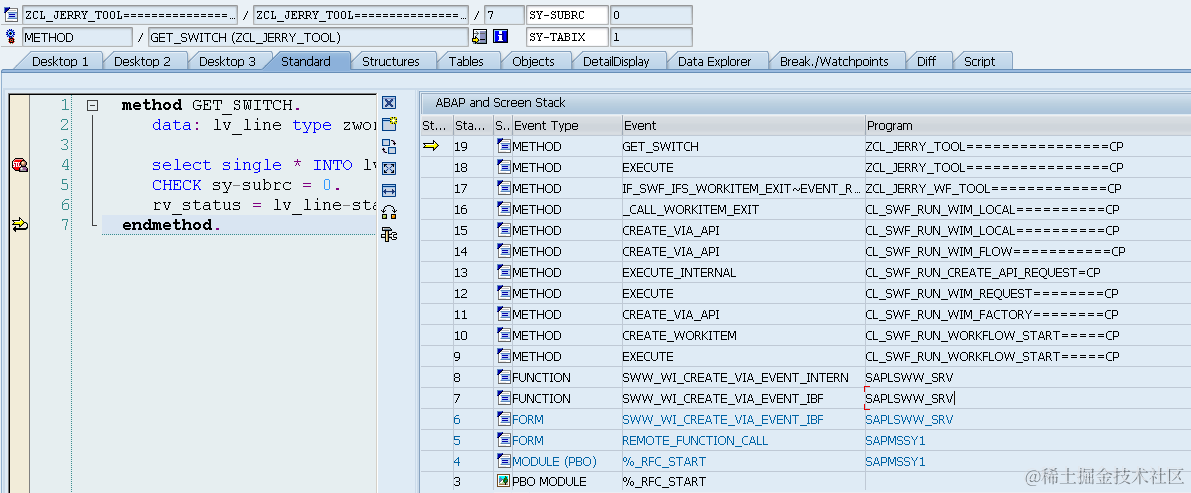The height and width of the screenshot is (493, 1191).
Task: Click the full screen maximize tool icon
Action: click(x=389, y=169)
